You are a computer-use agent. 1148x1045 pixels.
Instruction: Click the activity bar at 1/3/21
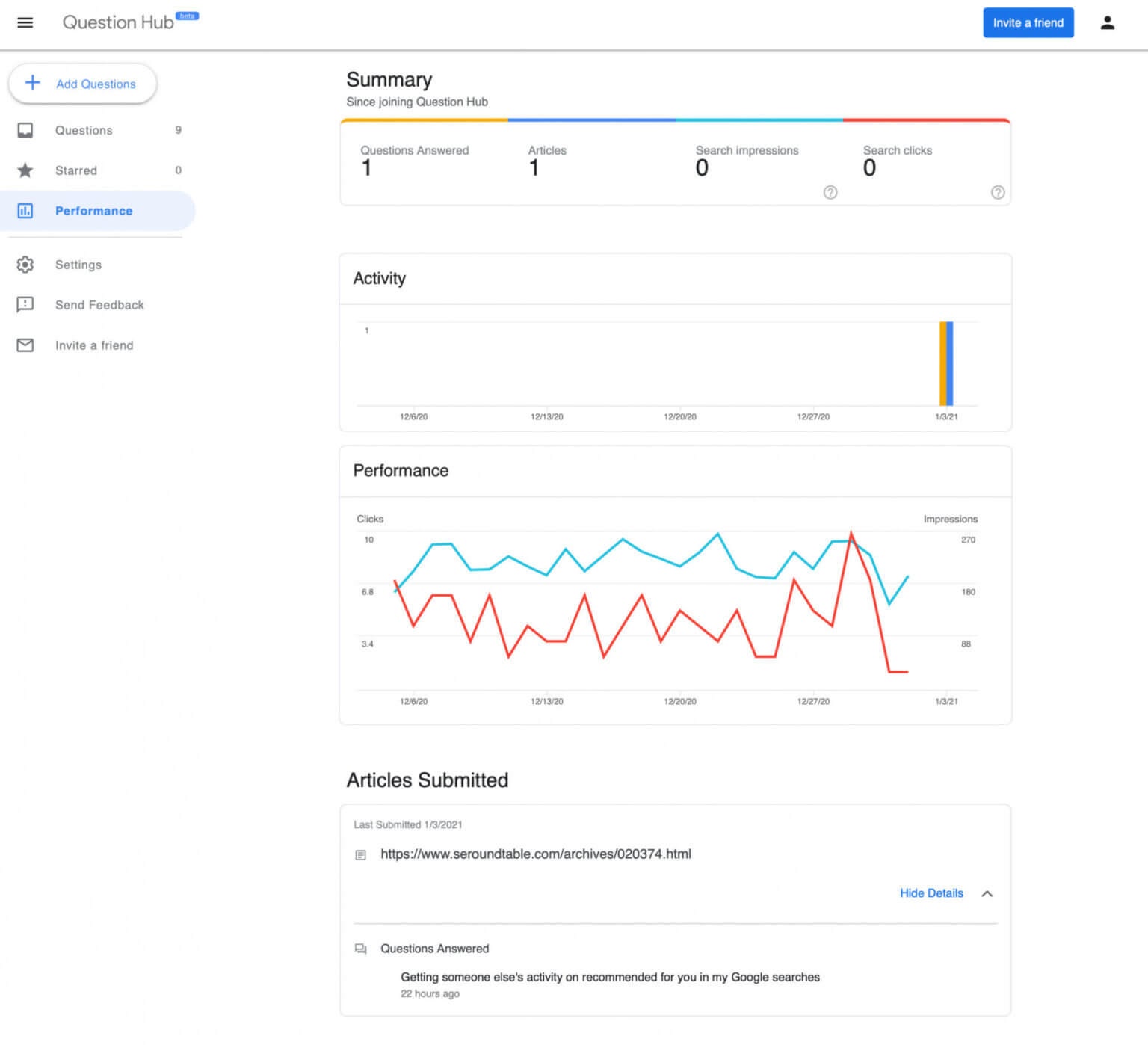point(945,364)
